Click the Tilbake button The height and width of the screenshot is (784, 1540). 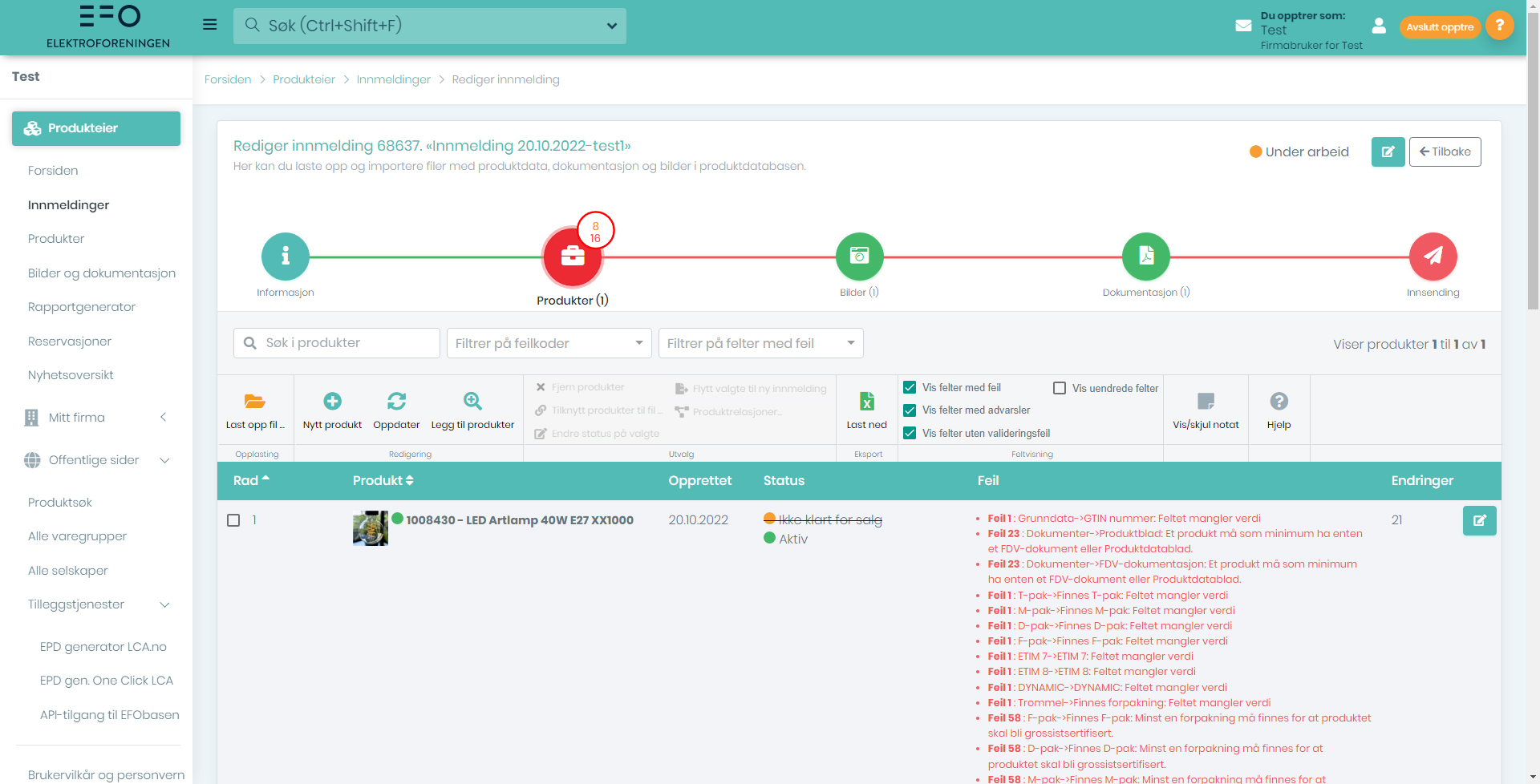click(1445, 152)
